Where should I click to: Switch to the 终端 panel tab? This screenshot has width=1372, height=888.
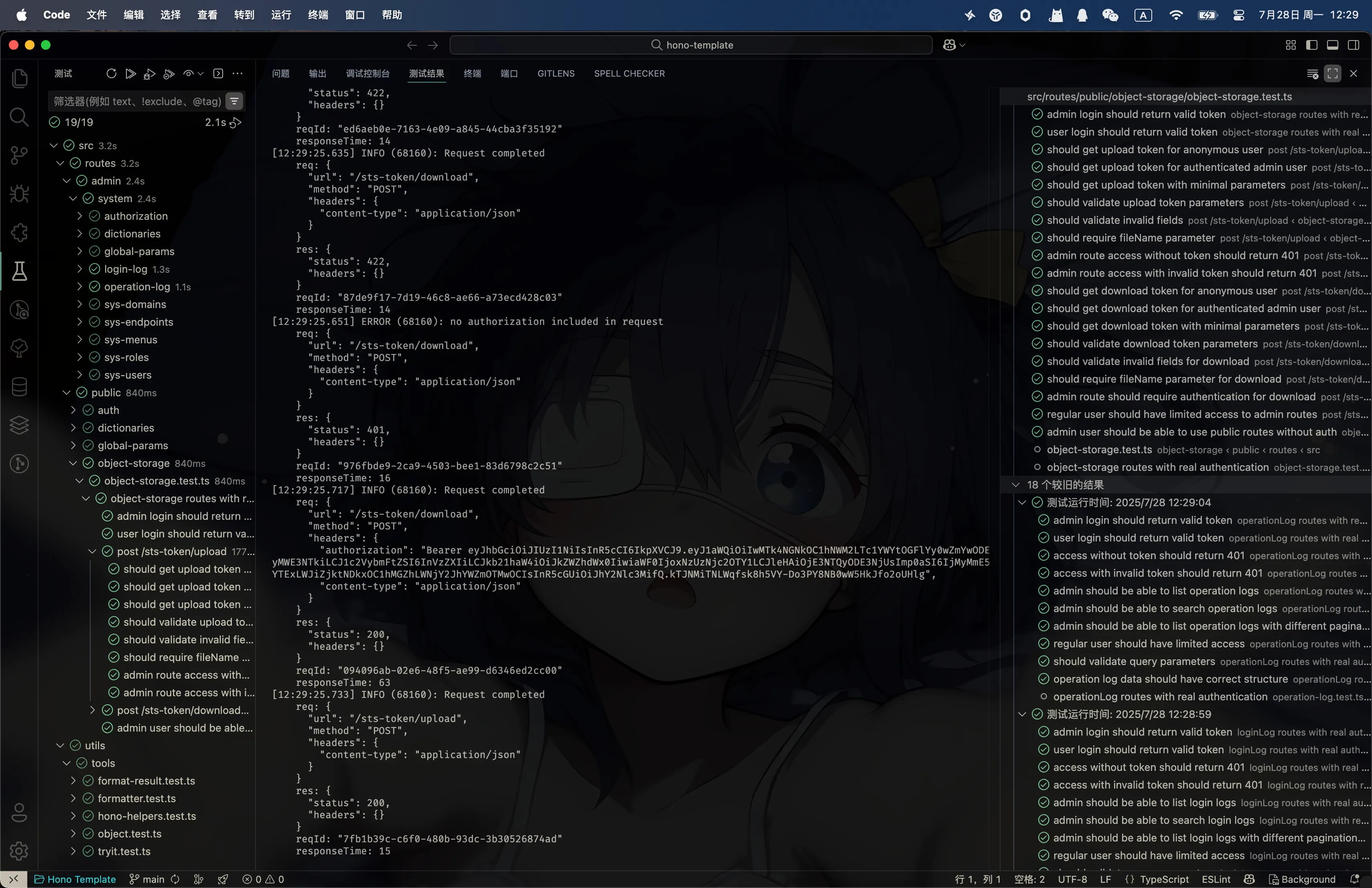472,74
